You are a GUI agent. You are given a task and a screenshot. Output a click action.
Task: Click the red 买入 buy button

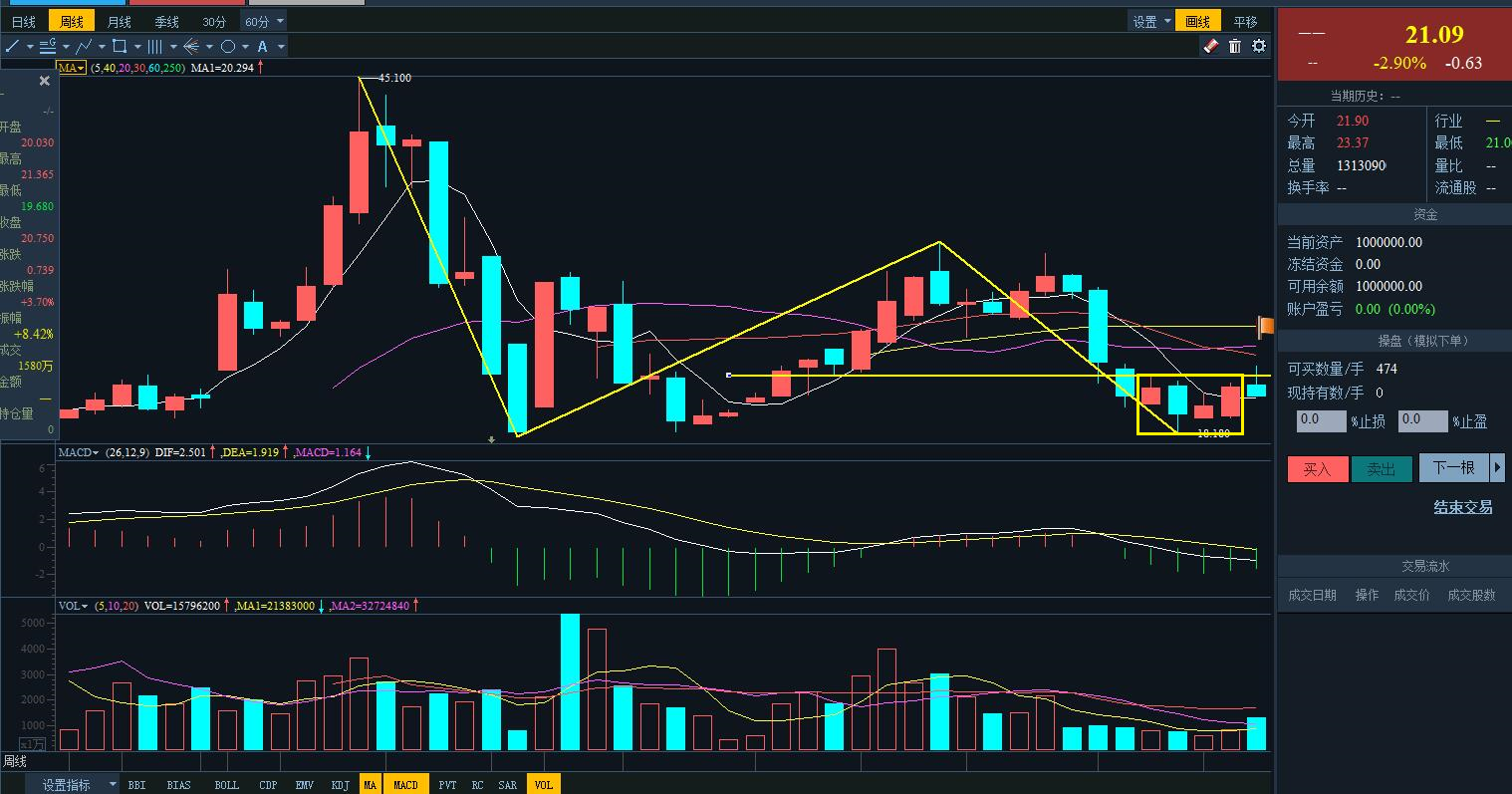1318,468
